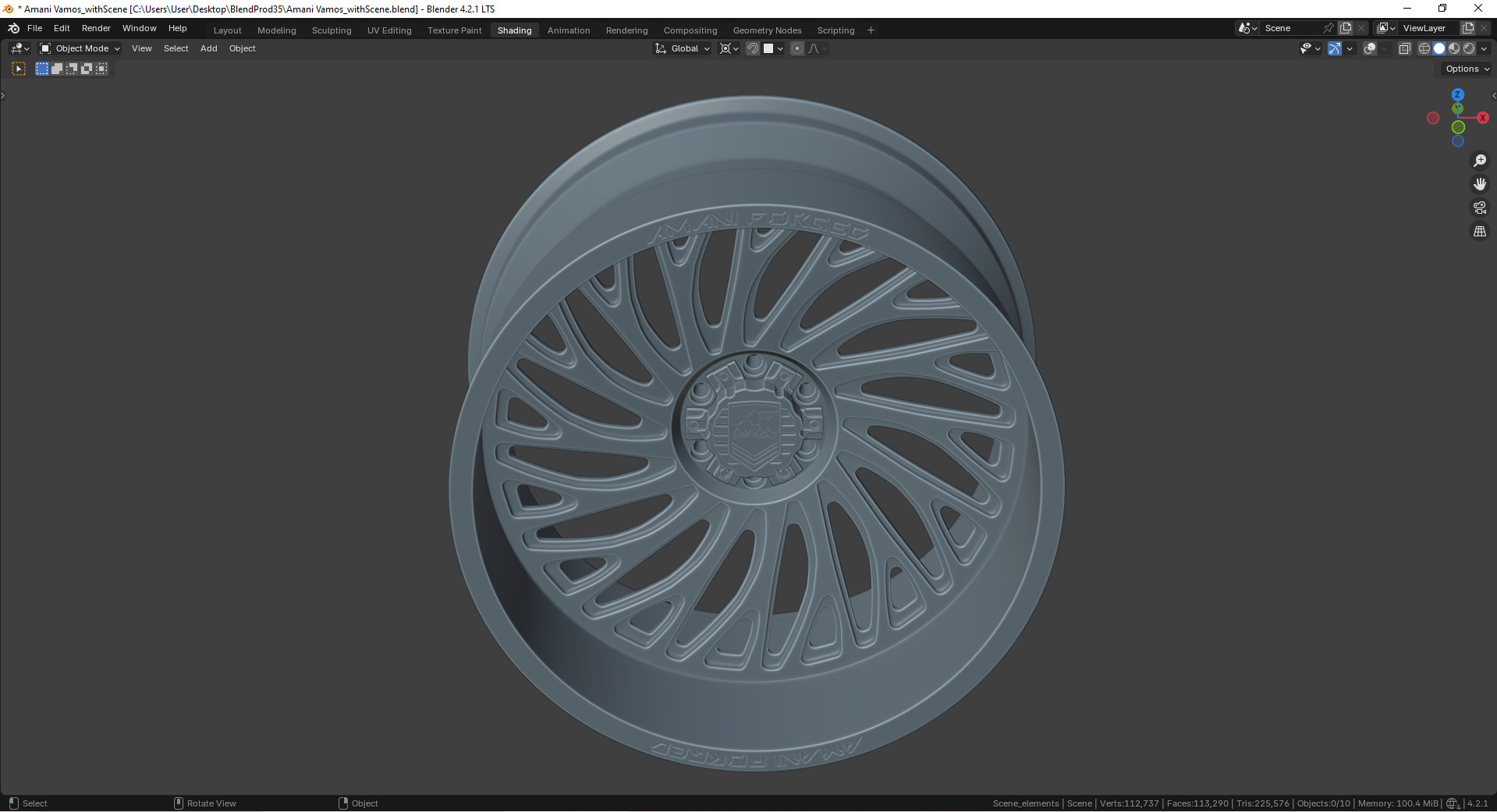Open the scene browser dropdown
1497x812 pixels.
[1247, 28]
